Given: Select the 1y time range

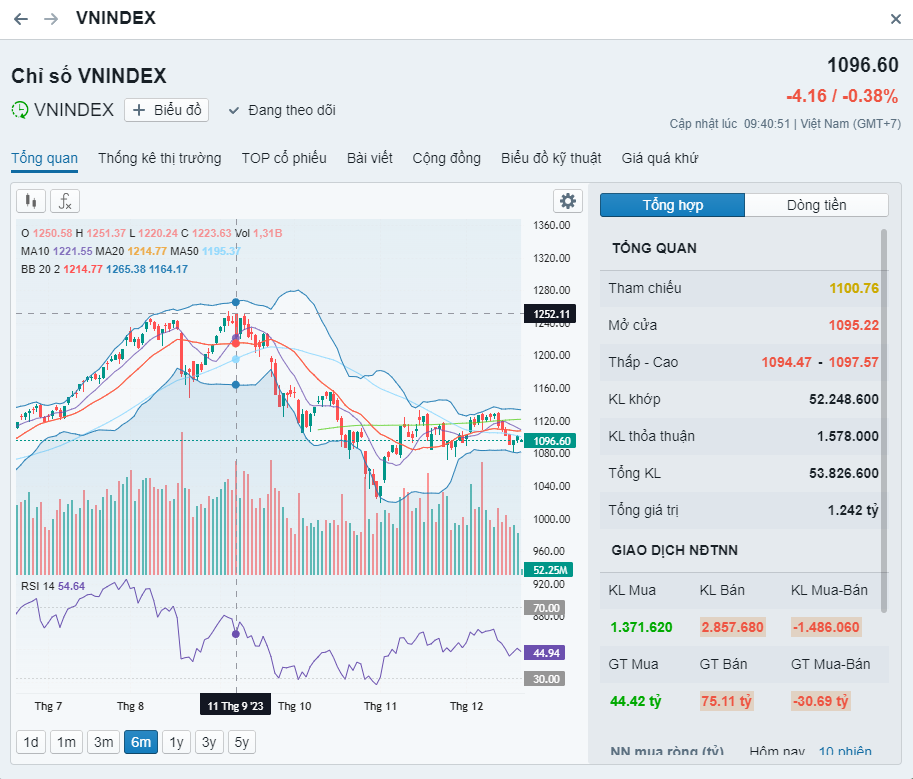Looking at the screenshot, I should tap(177, 742).
